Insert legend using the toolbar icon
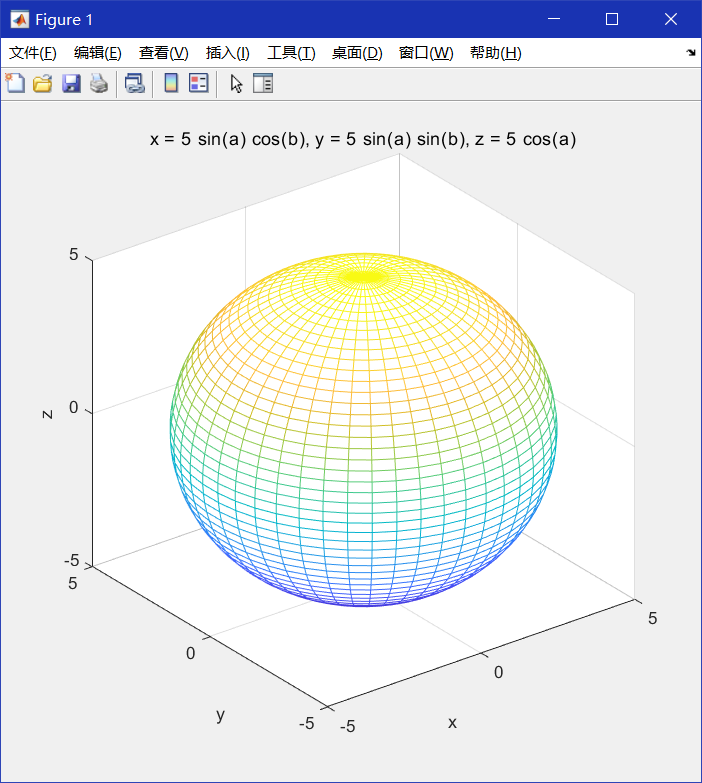 (198, 83)
